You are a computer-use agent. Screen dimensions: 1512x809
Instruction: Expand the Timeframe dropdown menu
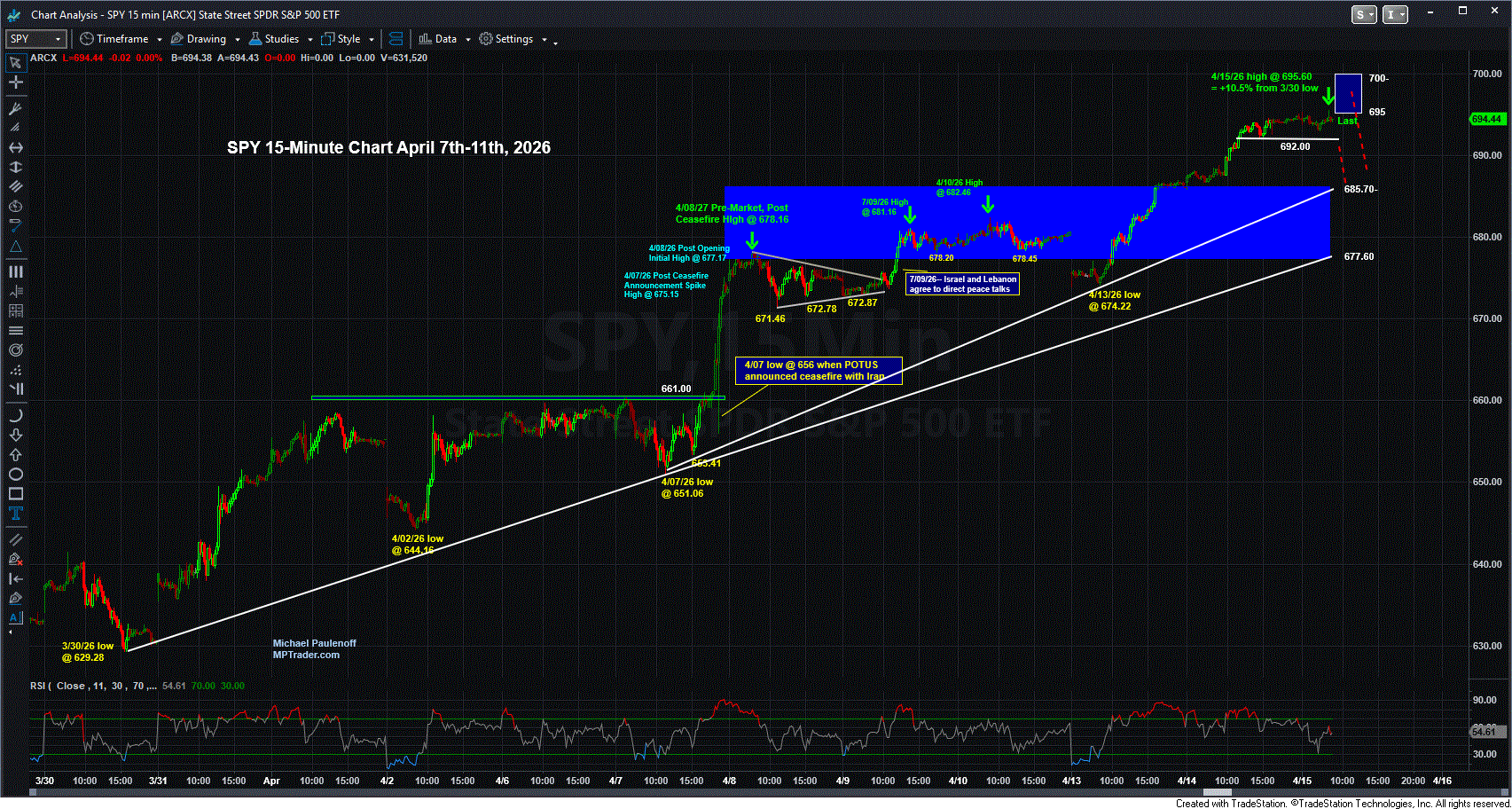click(121, 39)
